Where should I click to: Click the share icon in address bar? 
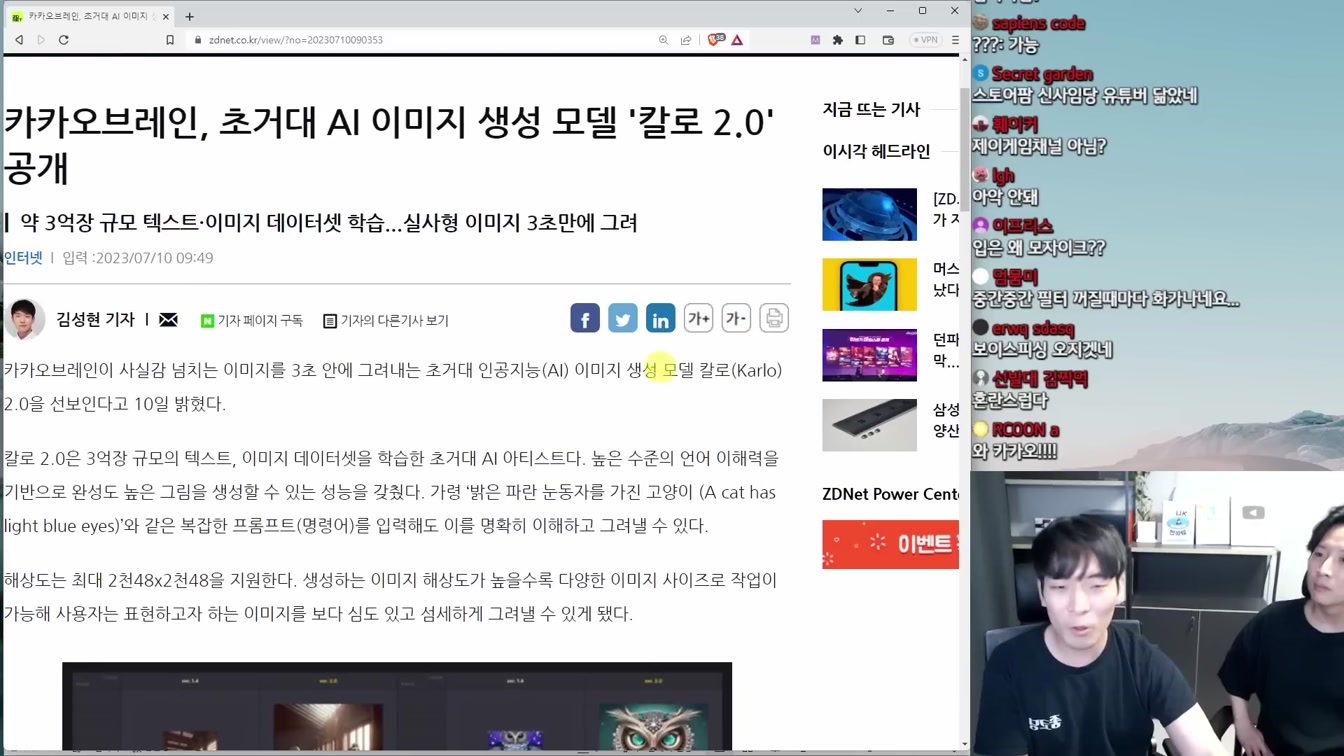686,40
